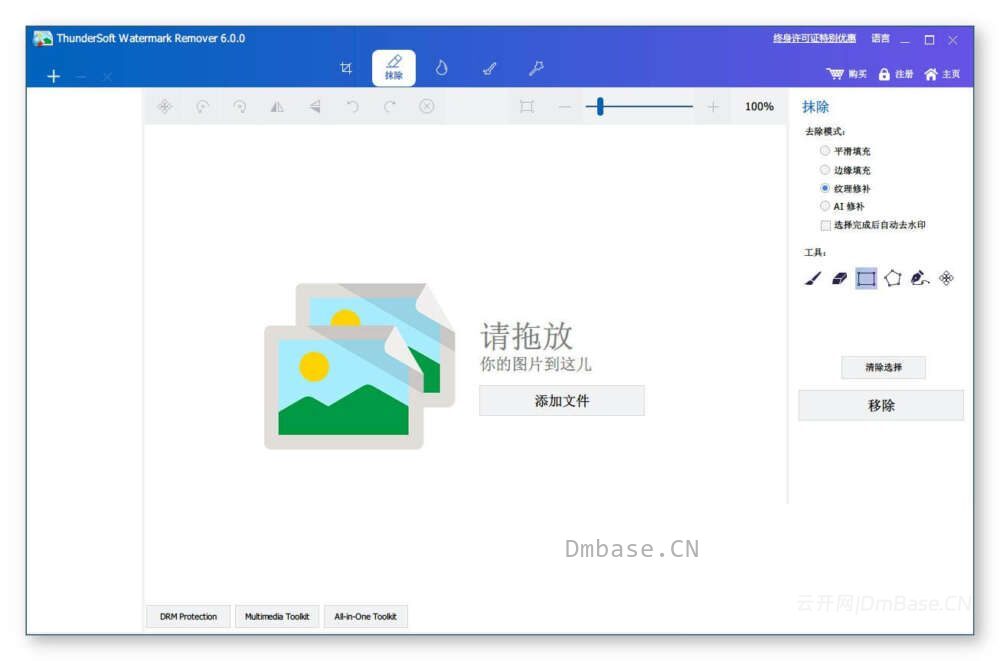Select the brush selection tool

tap(812, 278)
